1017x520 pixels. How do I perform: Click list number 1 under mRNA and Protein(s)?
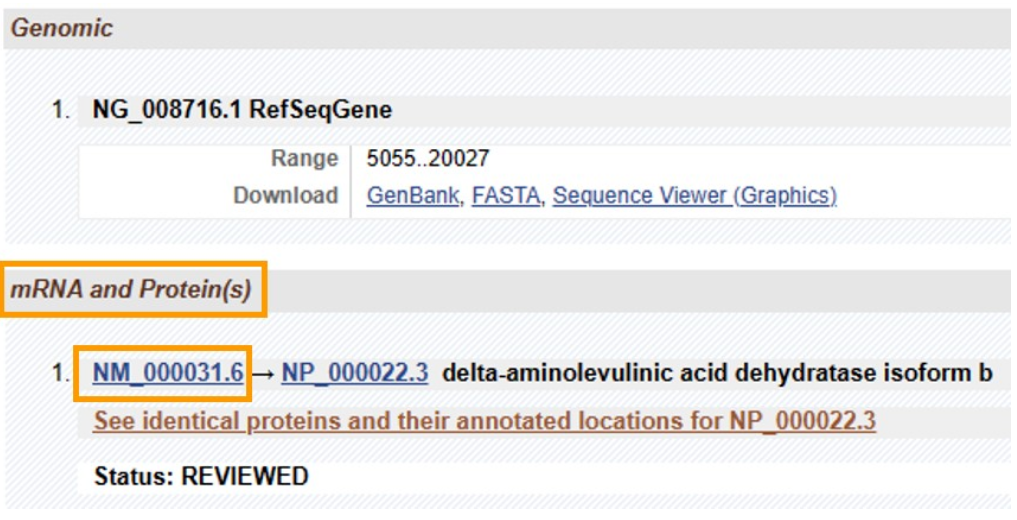pos(60,373)
